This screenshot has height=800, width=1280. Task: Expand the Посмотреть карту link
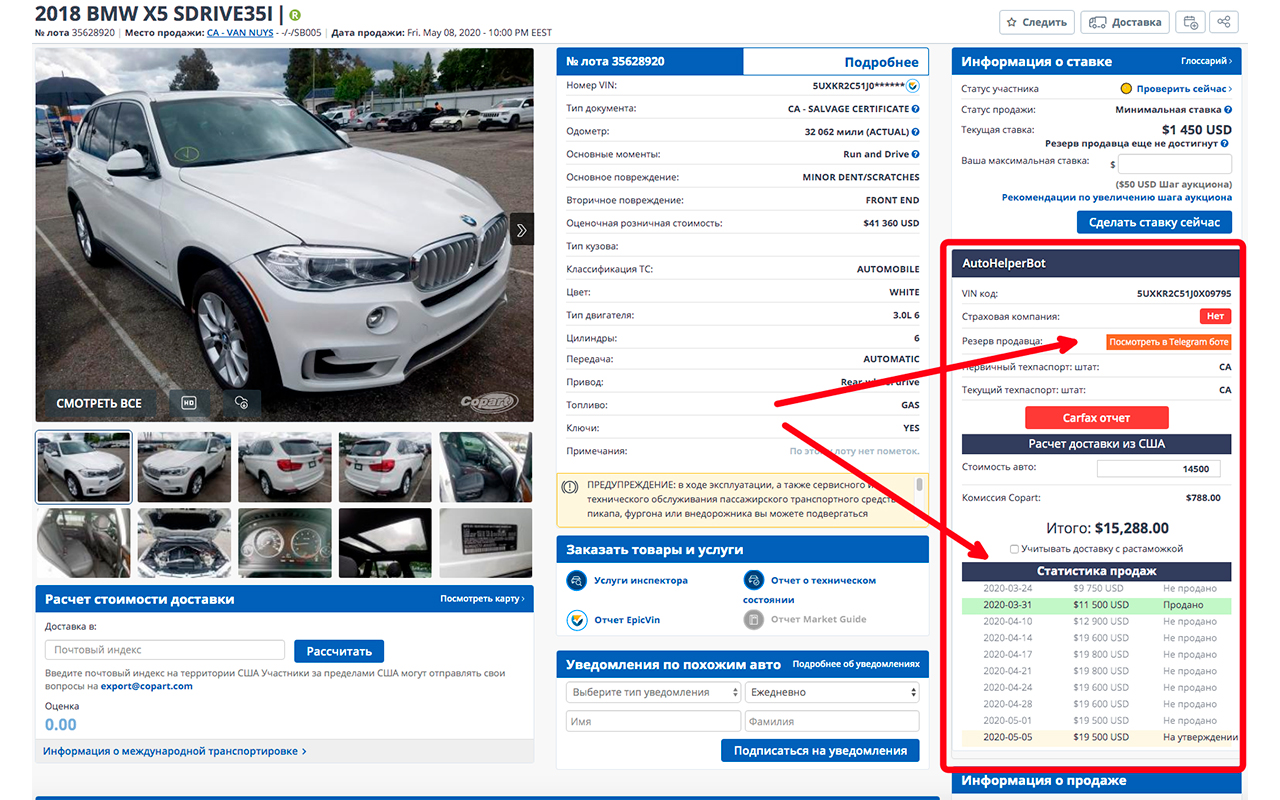coord(482,599)
